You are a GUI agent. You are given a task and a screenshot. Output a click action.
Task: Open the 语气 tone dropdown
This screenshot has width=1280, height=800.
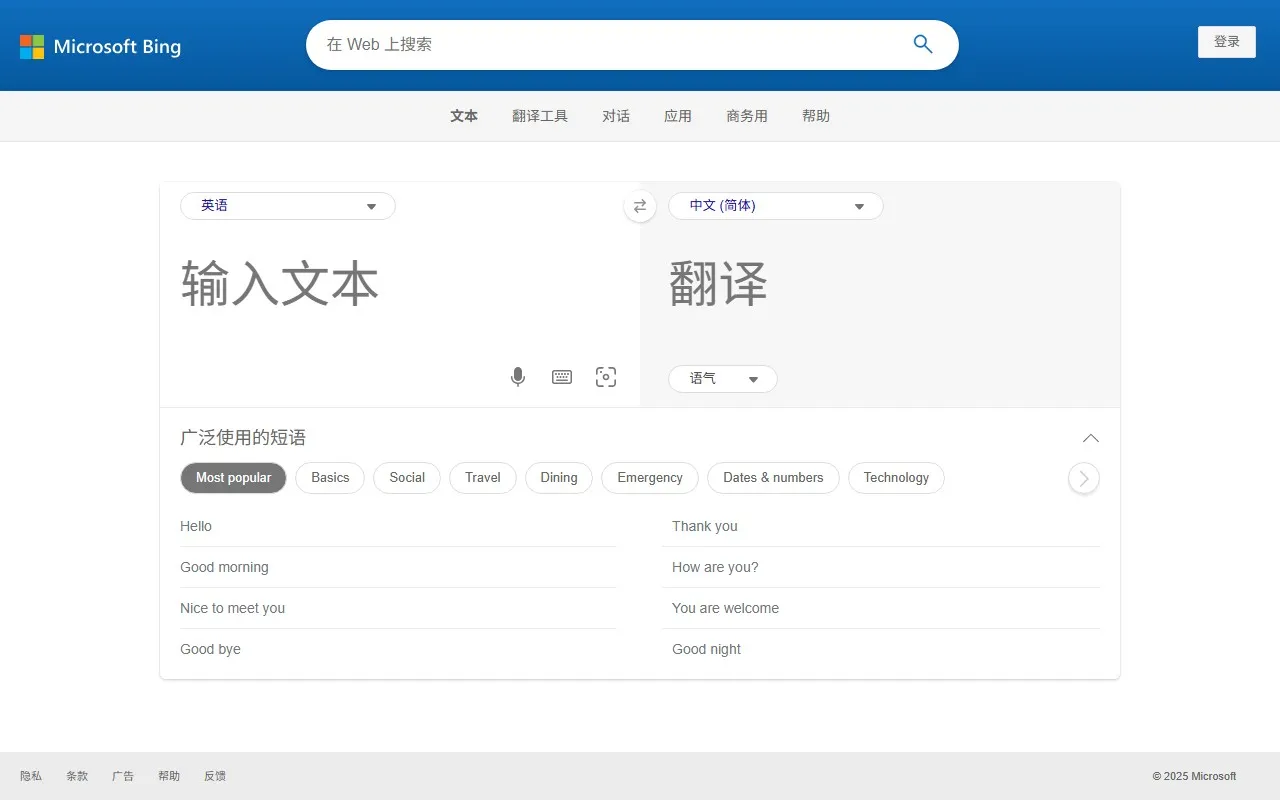tap(722, 379)
